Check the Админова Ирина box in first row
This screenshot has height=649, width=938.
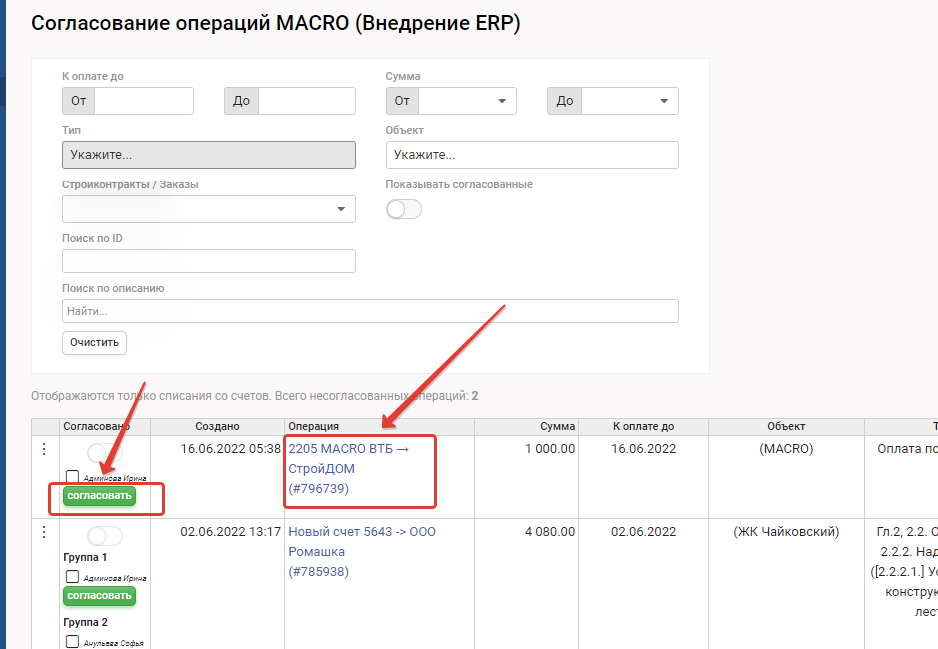[x=72, y=477]
